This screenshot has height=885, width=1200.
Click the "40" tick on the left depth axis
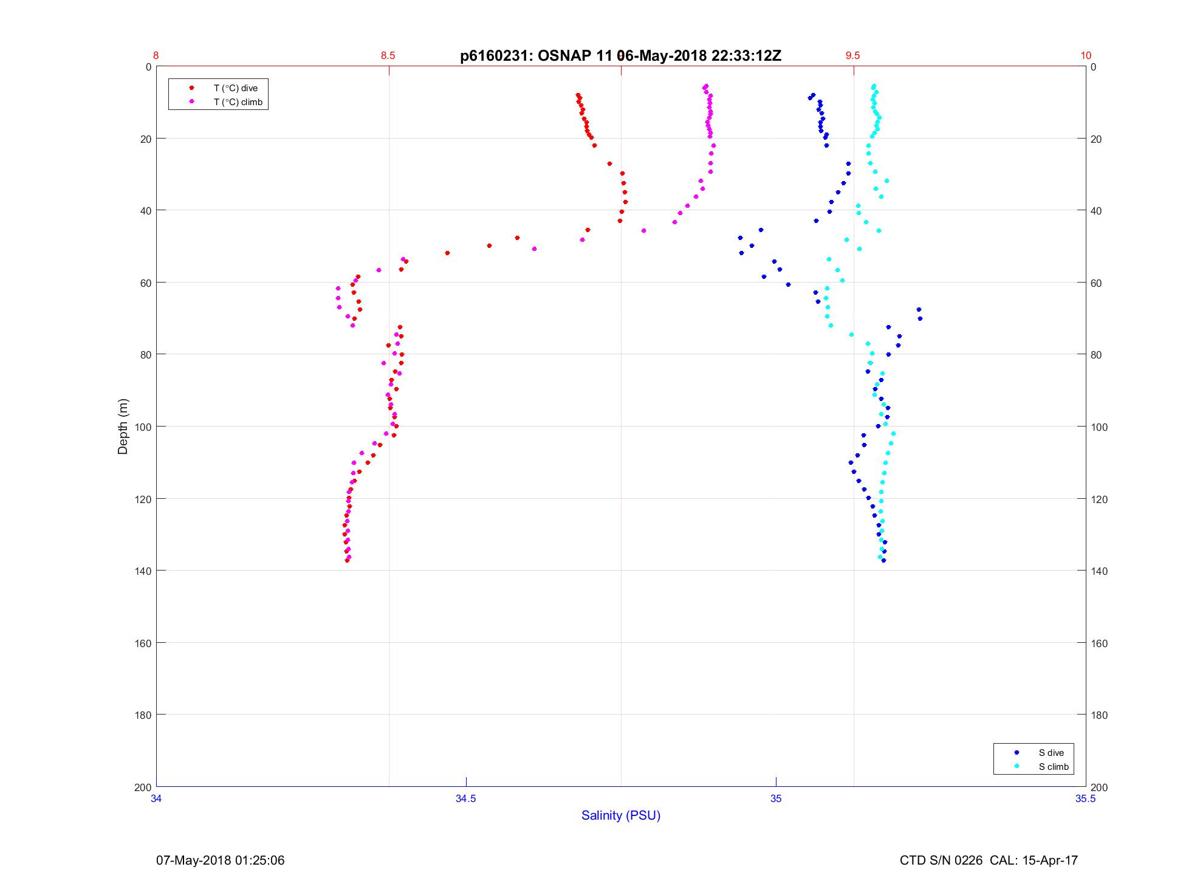click(145, 211)
